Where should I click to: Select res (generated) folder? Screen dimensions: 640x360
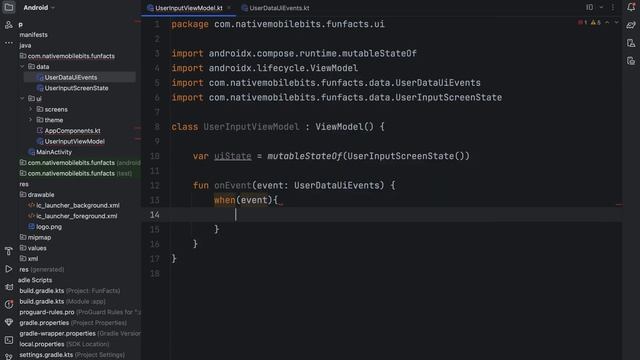point(42,269)
